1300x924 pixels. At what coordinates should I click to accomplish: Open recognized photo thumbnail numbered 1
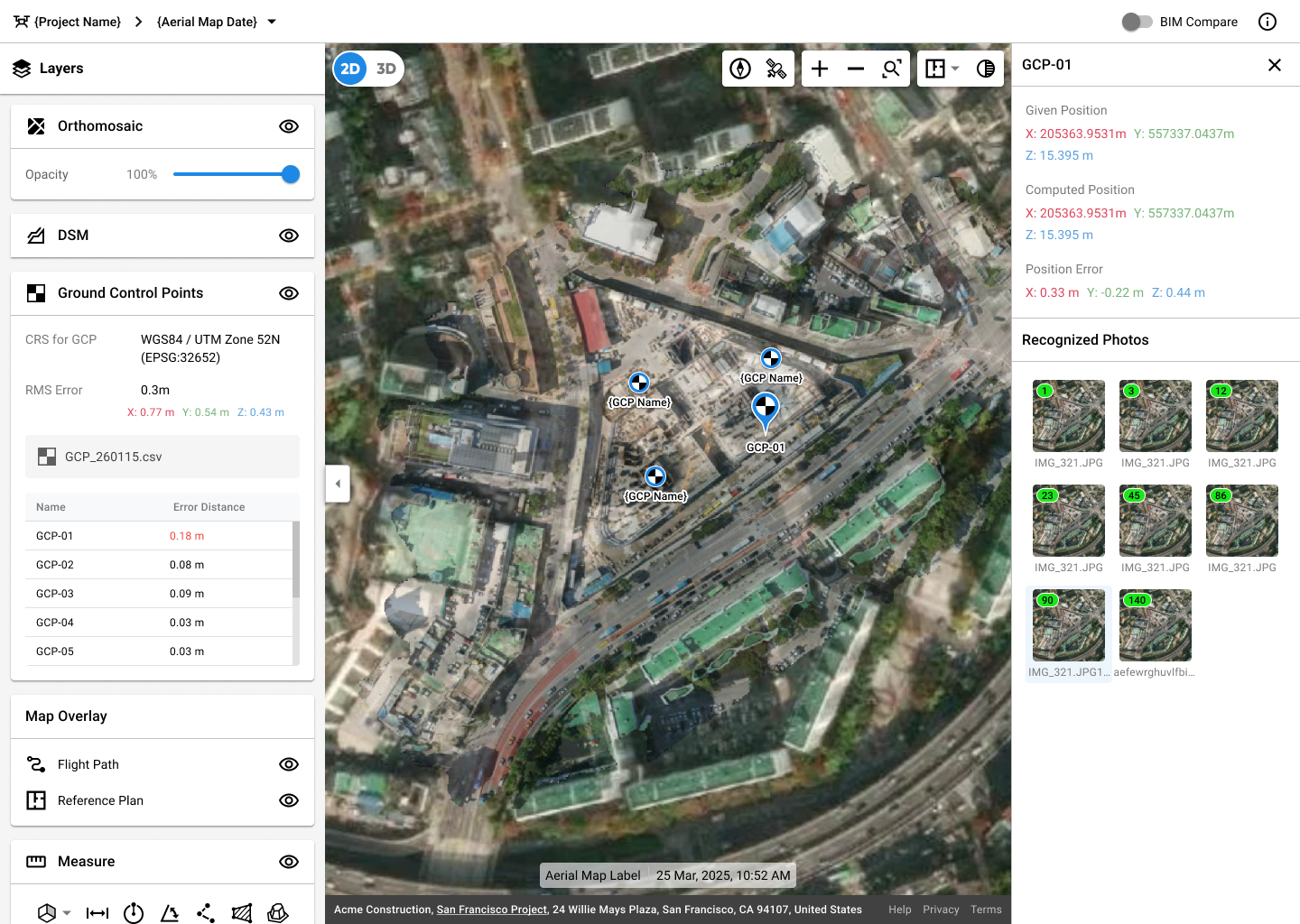[1069, 416]
